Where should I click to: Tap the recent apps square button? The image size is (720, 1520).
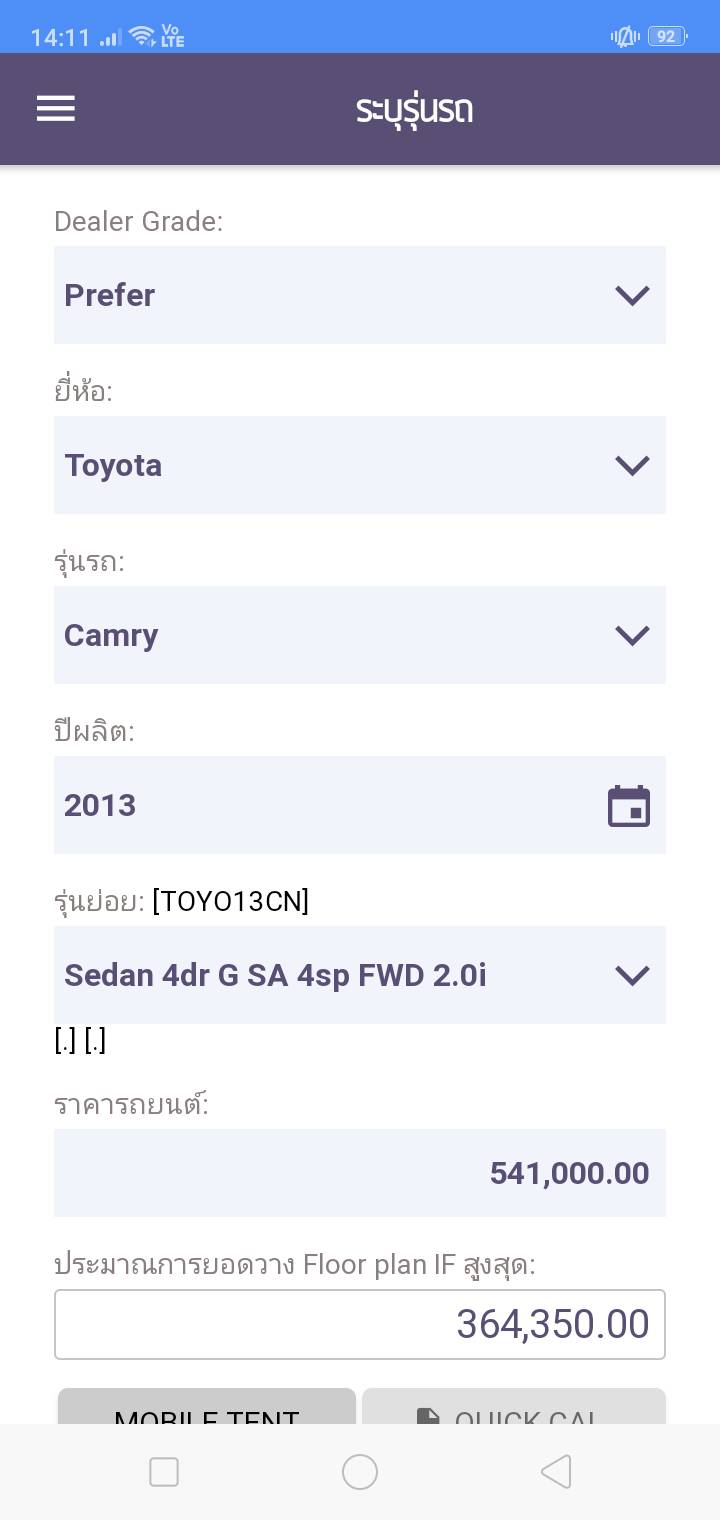click(164, 1472)
